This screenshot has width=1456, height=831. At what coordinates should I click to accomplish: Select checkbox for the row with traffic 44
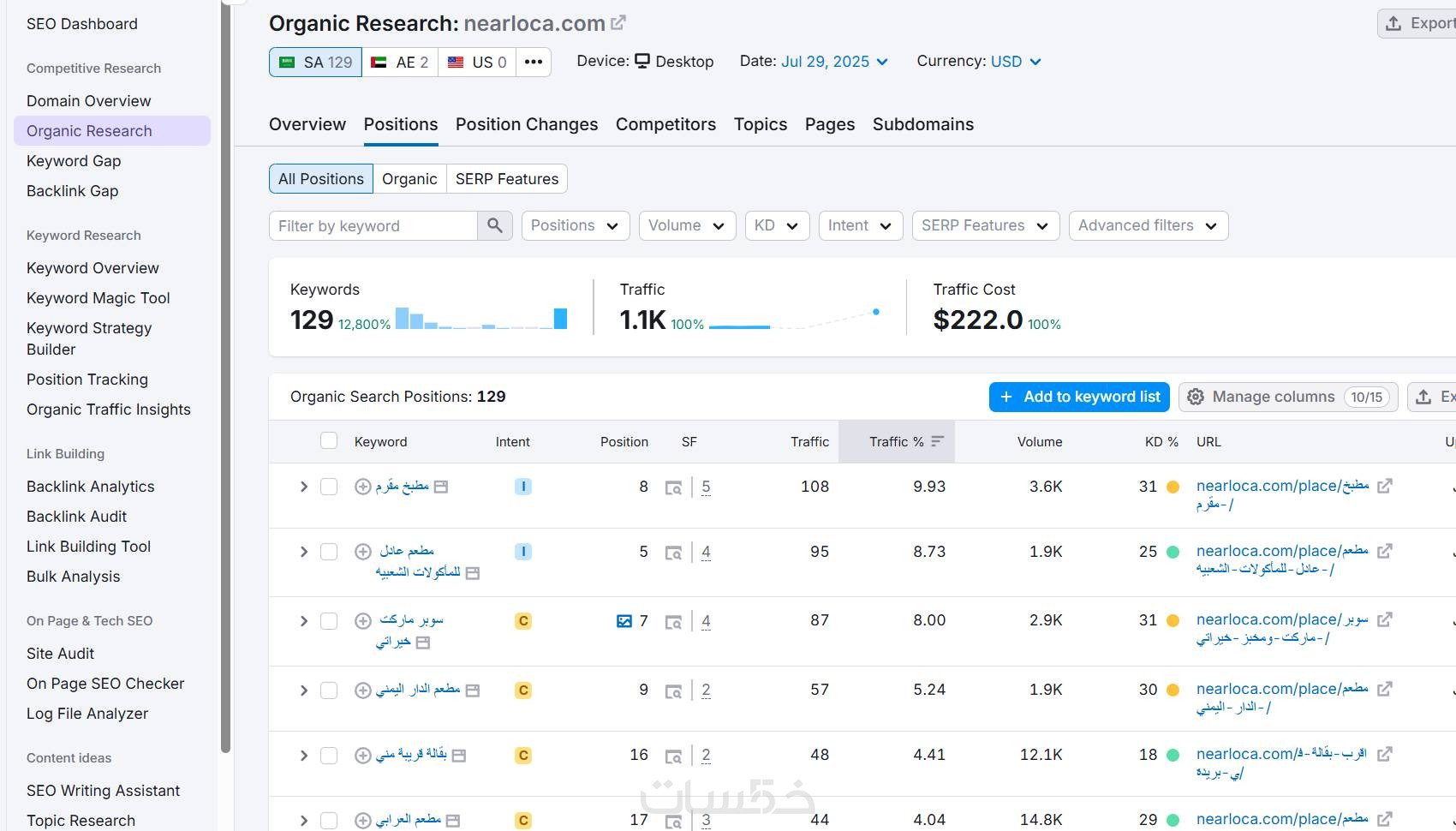pos(329,821)
